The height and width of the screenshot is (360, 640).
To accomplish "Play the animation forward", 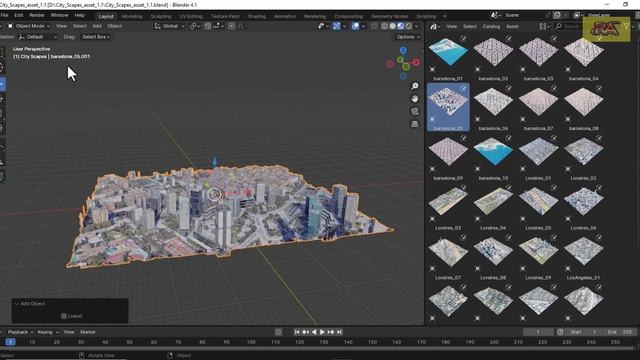I will pos(322,332).
